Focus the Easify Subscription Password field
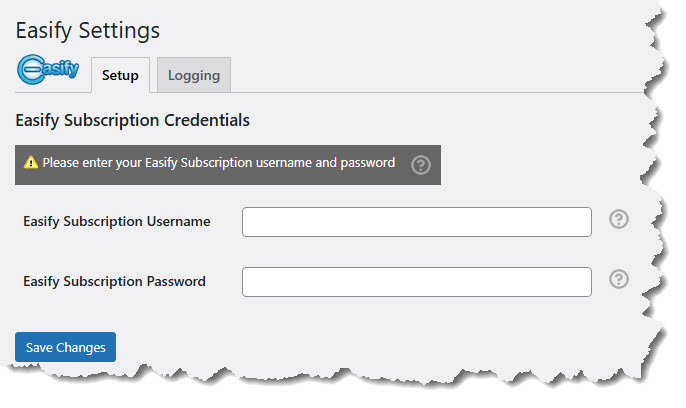 tap(417, 282)
